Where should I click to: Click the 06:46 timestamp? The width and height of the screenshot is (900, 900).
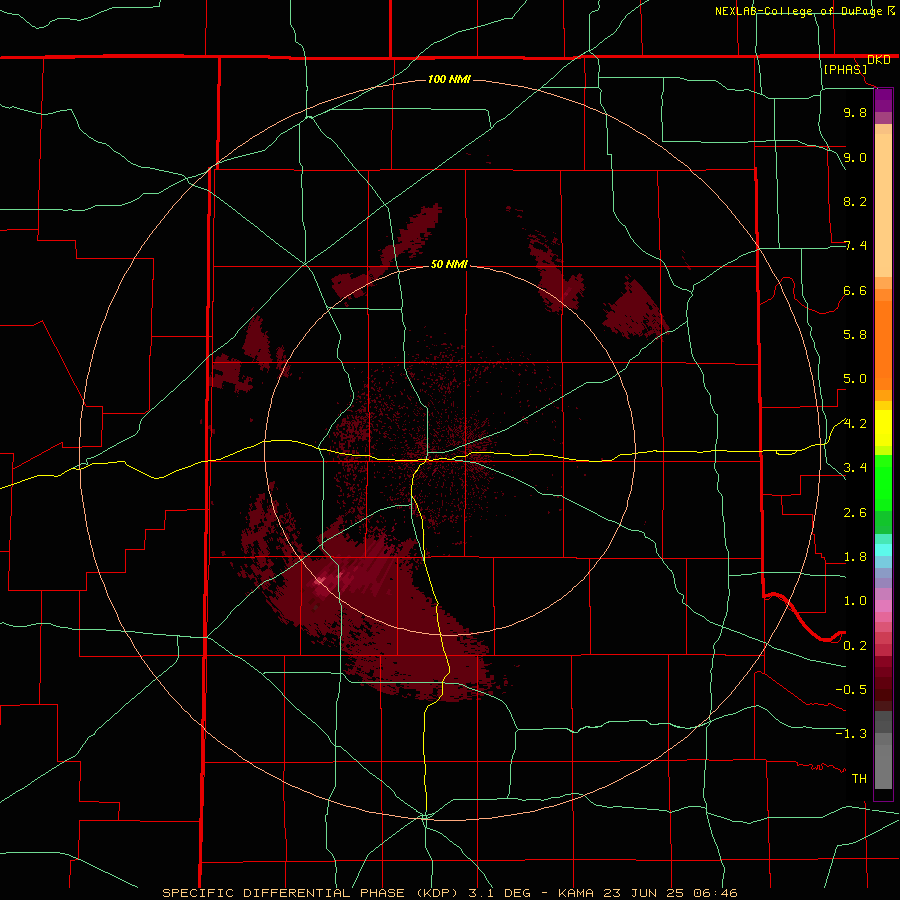coord(714,893)
